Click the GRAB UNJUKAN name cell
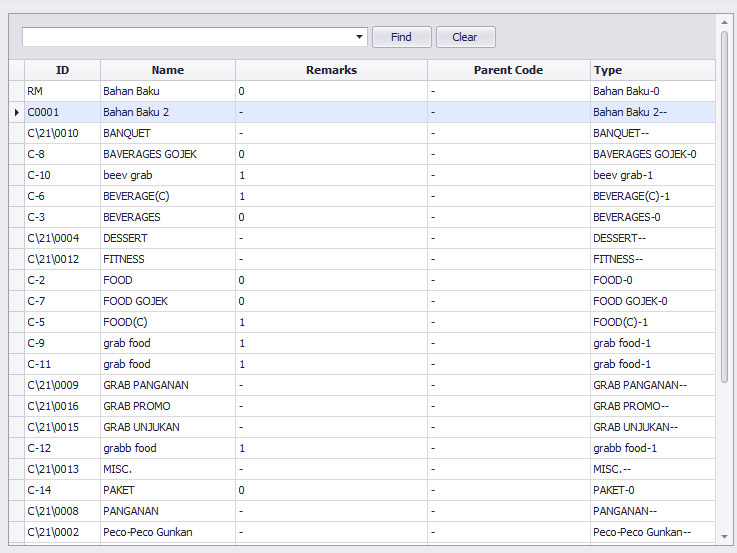Image resolution: width=737 pixels, height=553 pixels. 168,427
